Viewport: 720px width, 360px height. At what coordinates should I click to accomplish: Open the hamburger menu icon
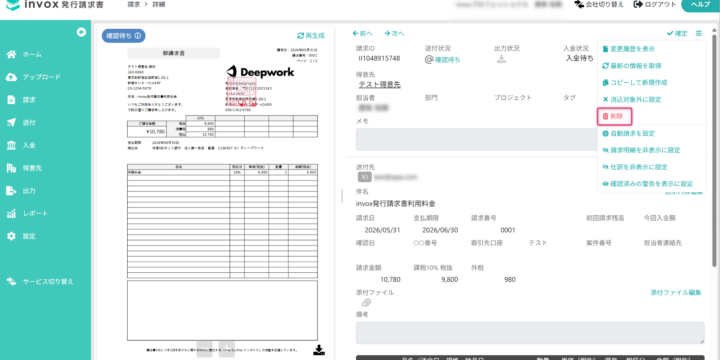click(698, 33)
